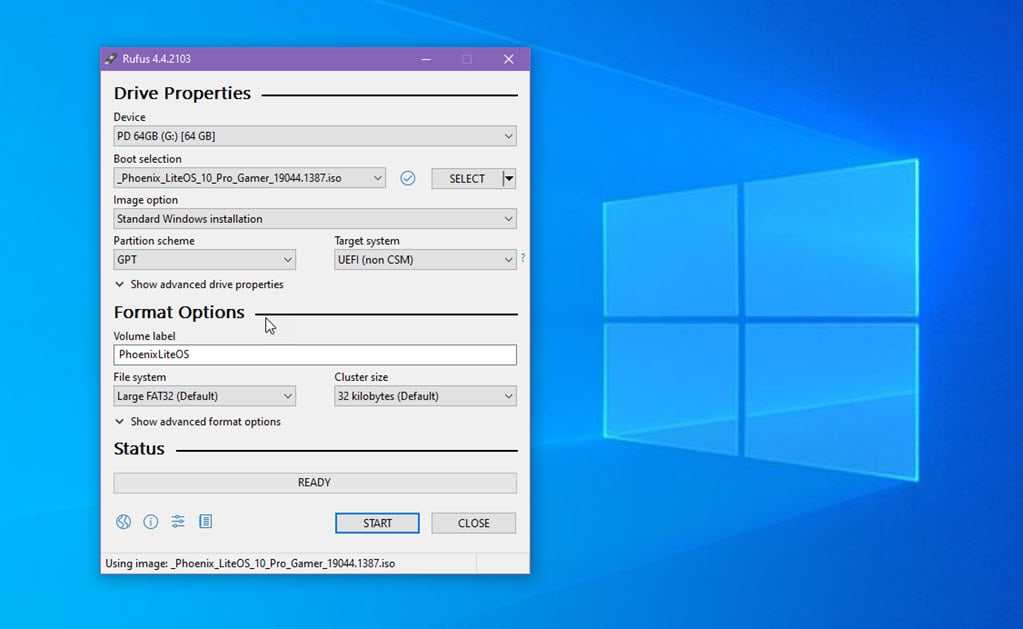Click the 'Status' heading
This screenshot has height=629, width=1023.
coord(139,448)
